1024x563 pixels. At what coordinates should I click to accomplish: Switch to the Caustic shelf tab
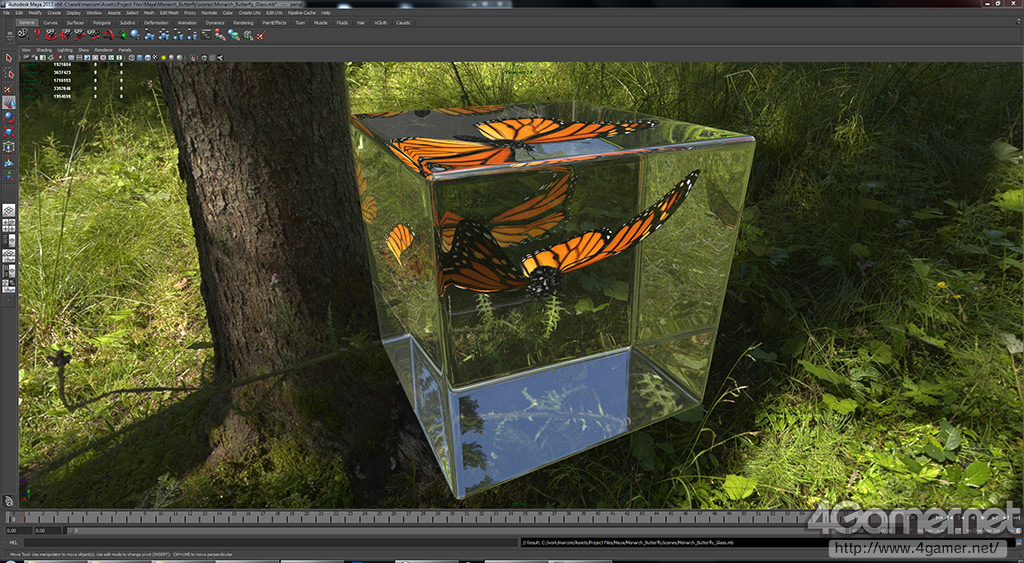(404, 23)
